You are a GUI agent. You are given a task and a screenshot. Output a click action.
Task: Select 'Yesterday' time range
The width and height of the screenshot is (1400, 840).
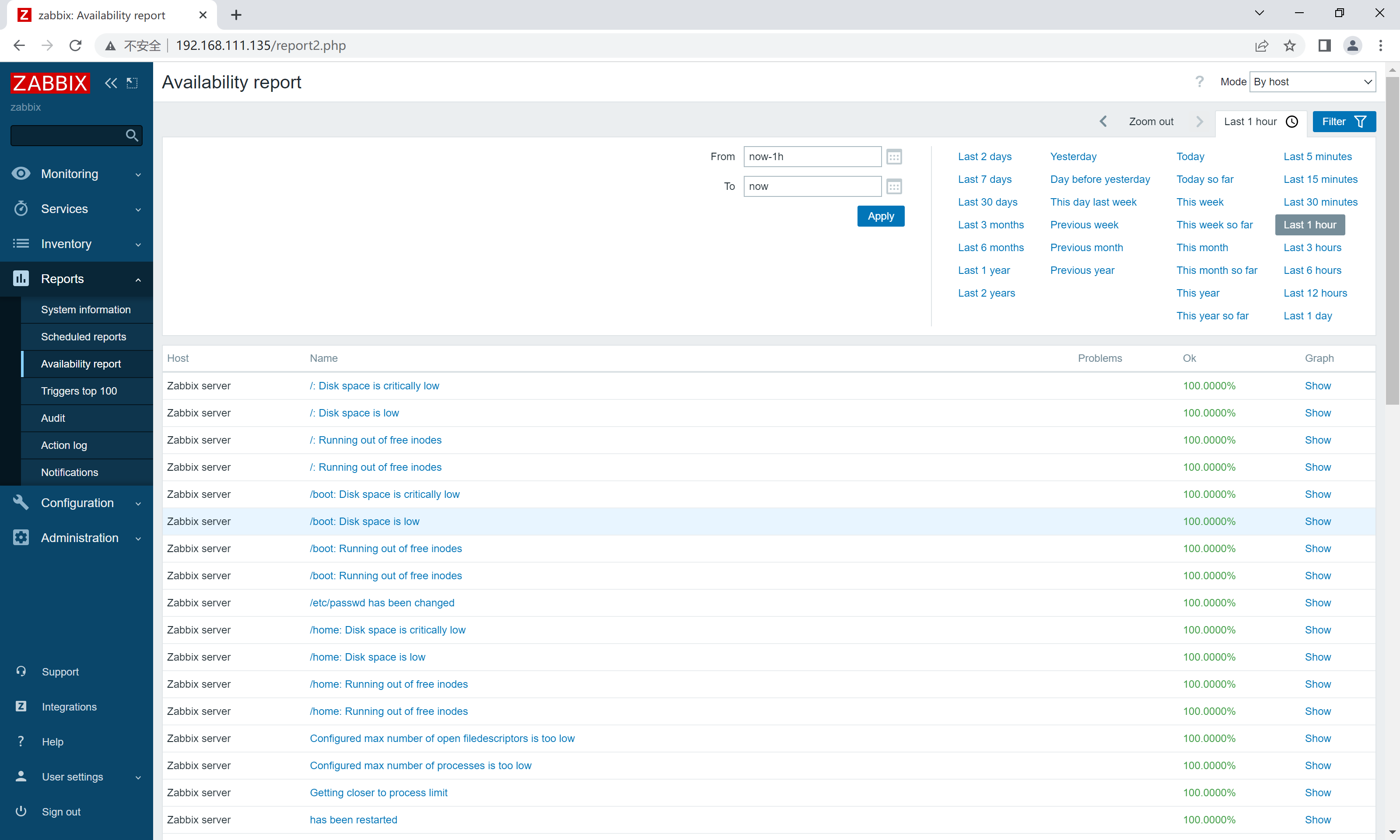[x=1073, y=156]
